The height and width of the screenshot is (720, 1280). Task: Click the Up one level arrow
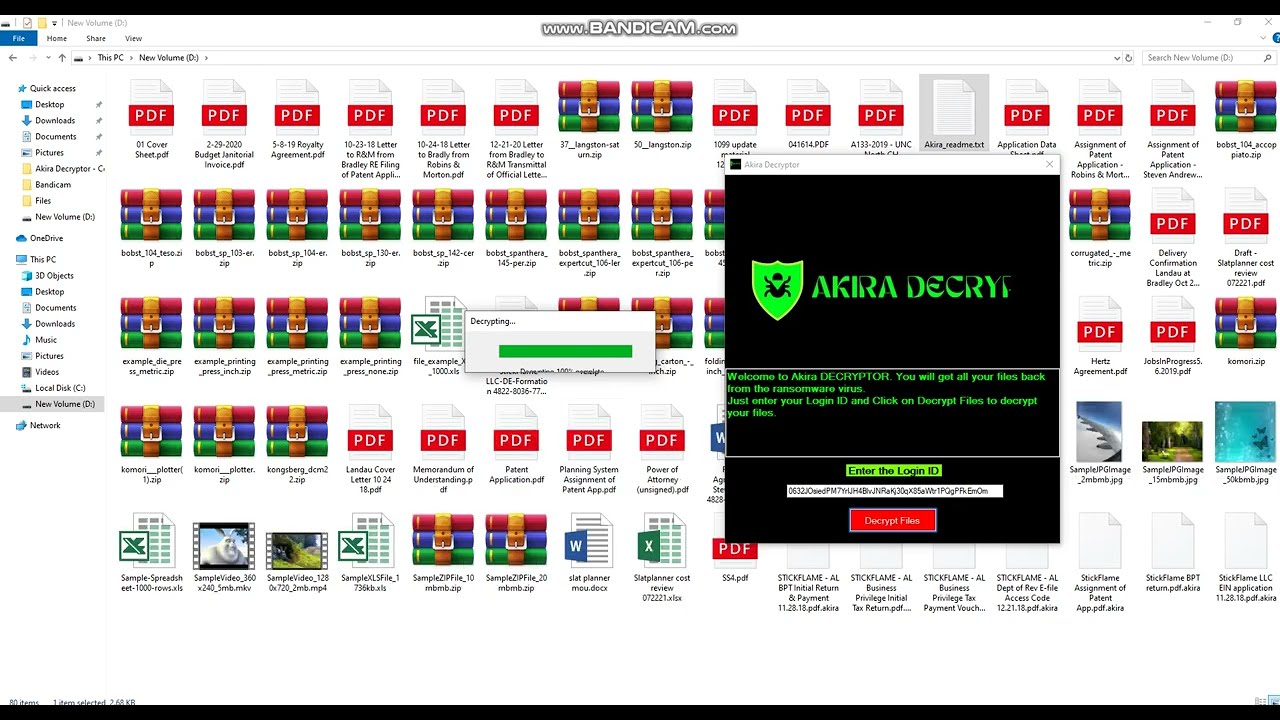pos(62,58)
